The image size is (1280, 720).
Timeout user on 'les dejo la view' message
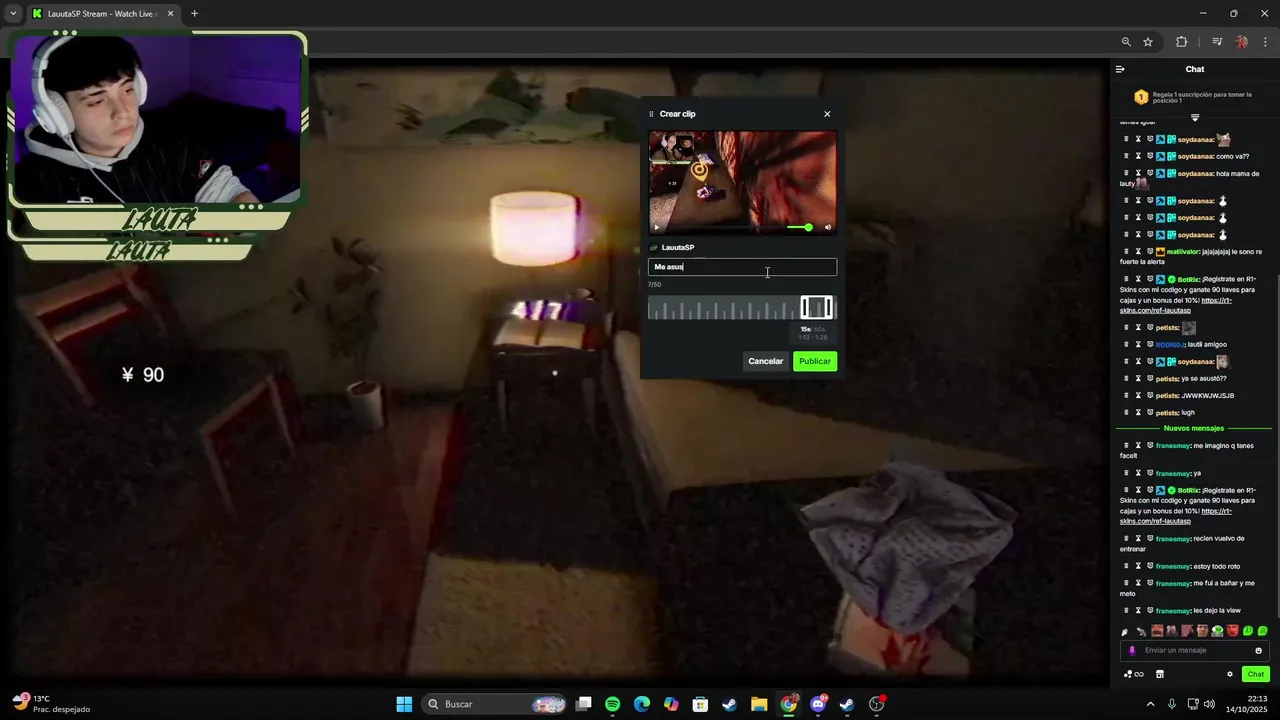(x=1138, y=611)
